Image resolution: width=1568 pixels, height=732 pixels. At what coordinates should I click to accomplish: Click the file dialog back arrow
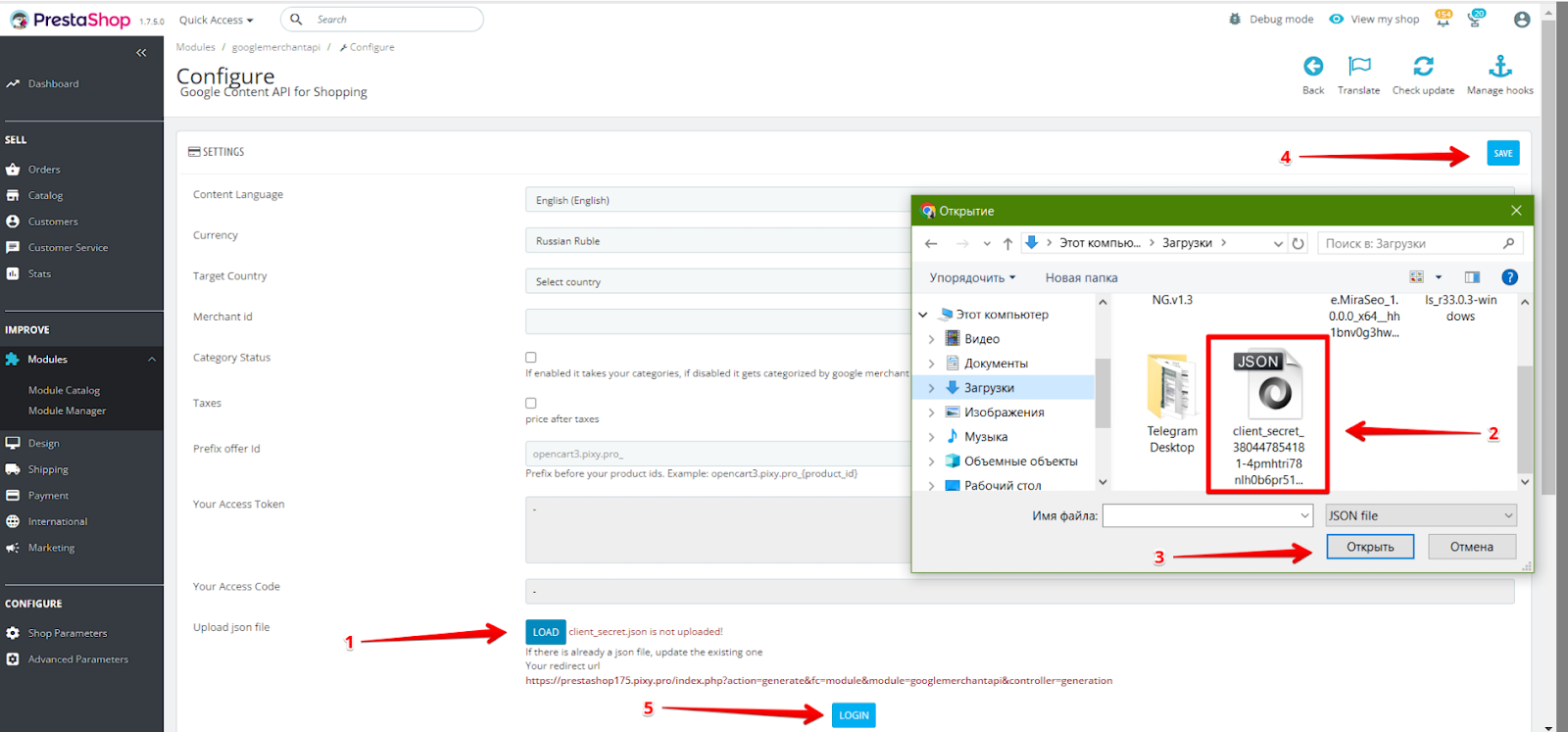coord(931,243)
